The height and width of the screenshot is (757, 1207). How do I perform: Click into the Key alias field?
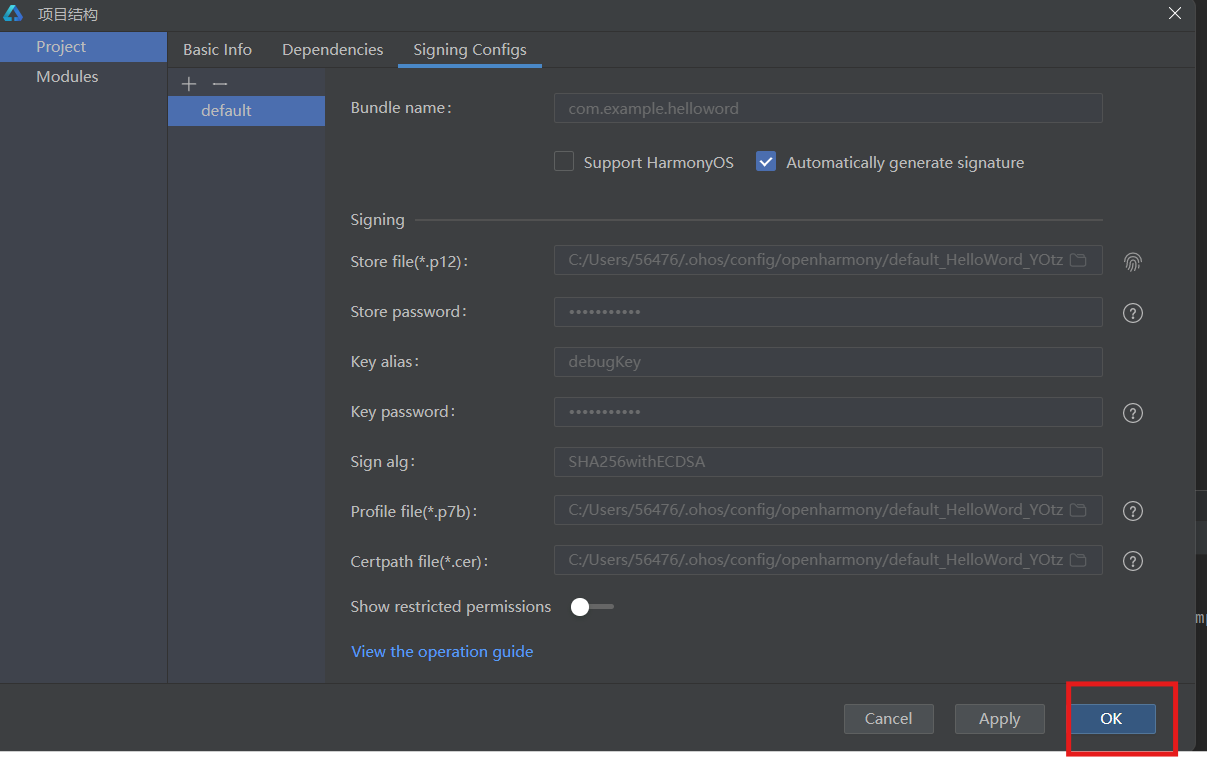(827, 362)
